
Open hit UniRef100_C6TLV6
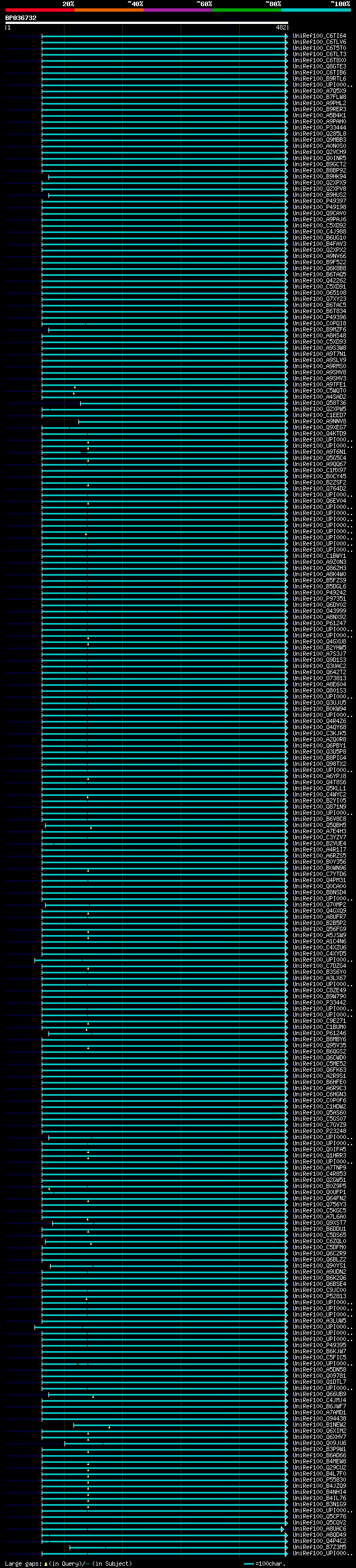tap(319, 42)
